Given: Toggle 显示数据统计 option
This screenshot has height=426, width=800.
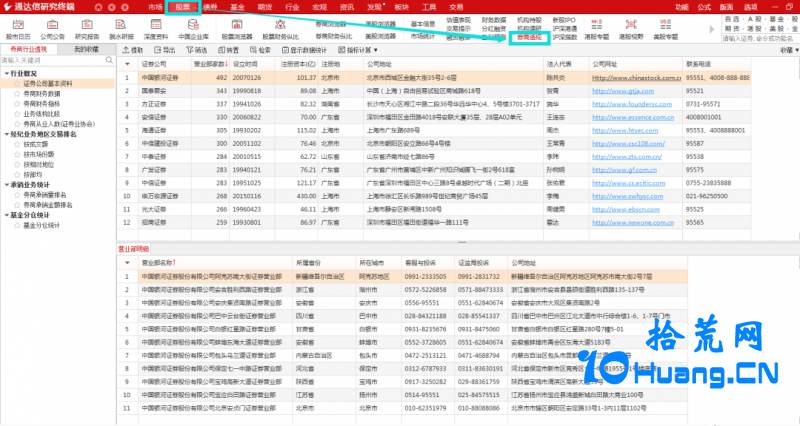Looking at the screenshot, I should coord(304,50).
